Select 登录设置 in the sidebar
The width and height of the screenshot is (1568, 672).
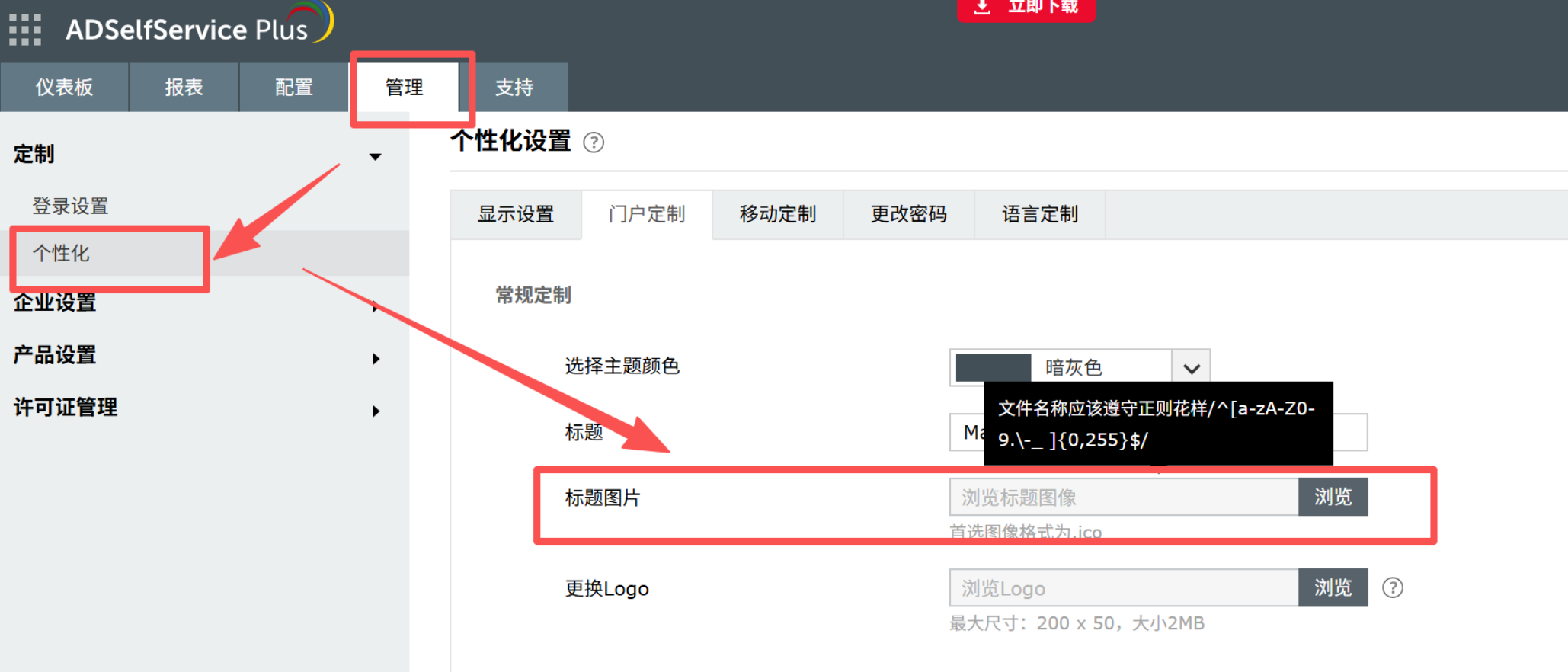(70, 206)
